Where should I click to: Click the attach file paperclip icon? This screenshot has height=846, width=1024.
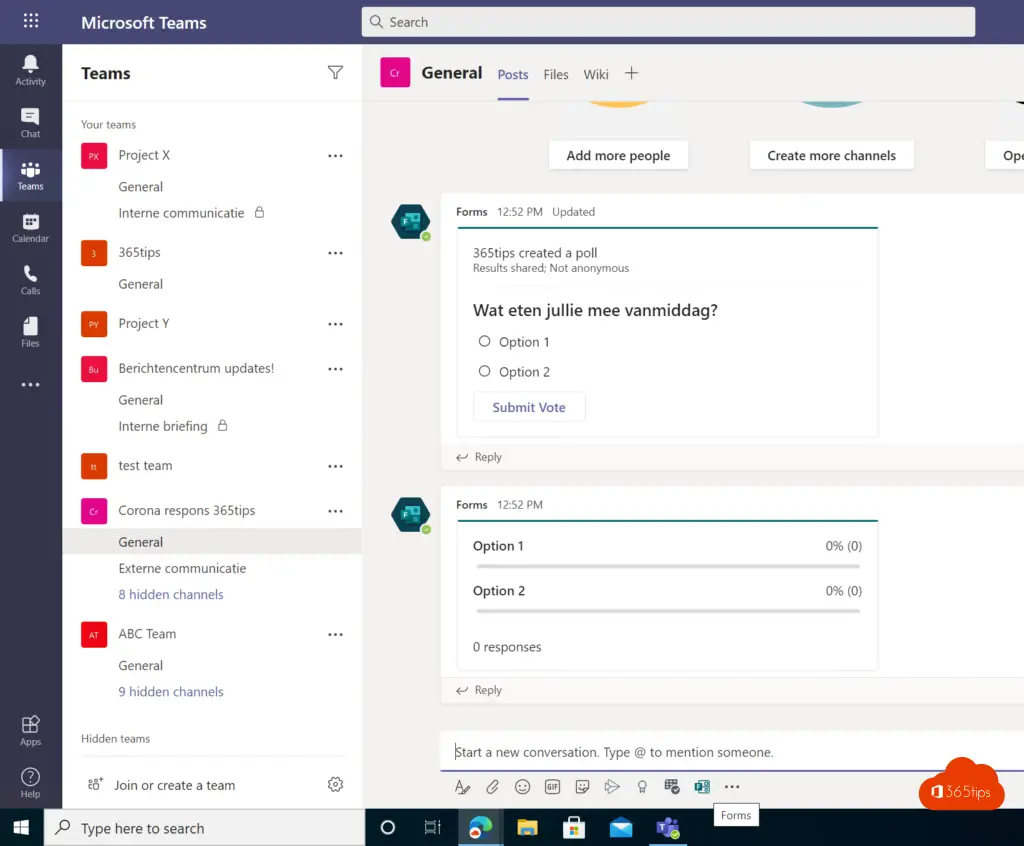click(492, 787)
